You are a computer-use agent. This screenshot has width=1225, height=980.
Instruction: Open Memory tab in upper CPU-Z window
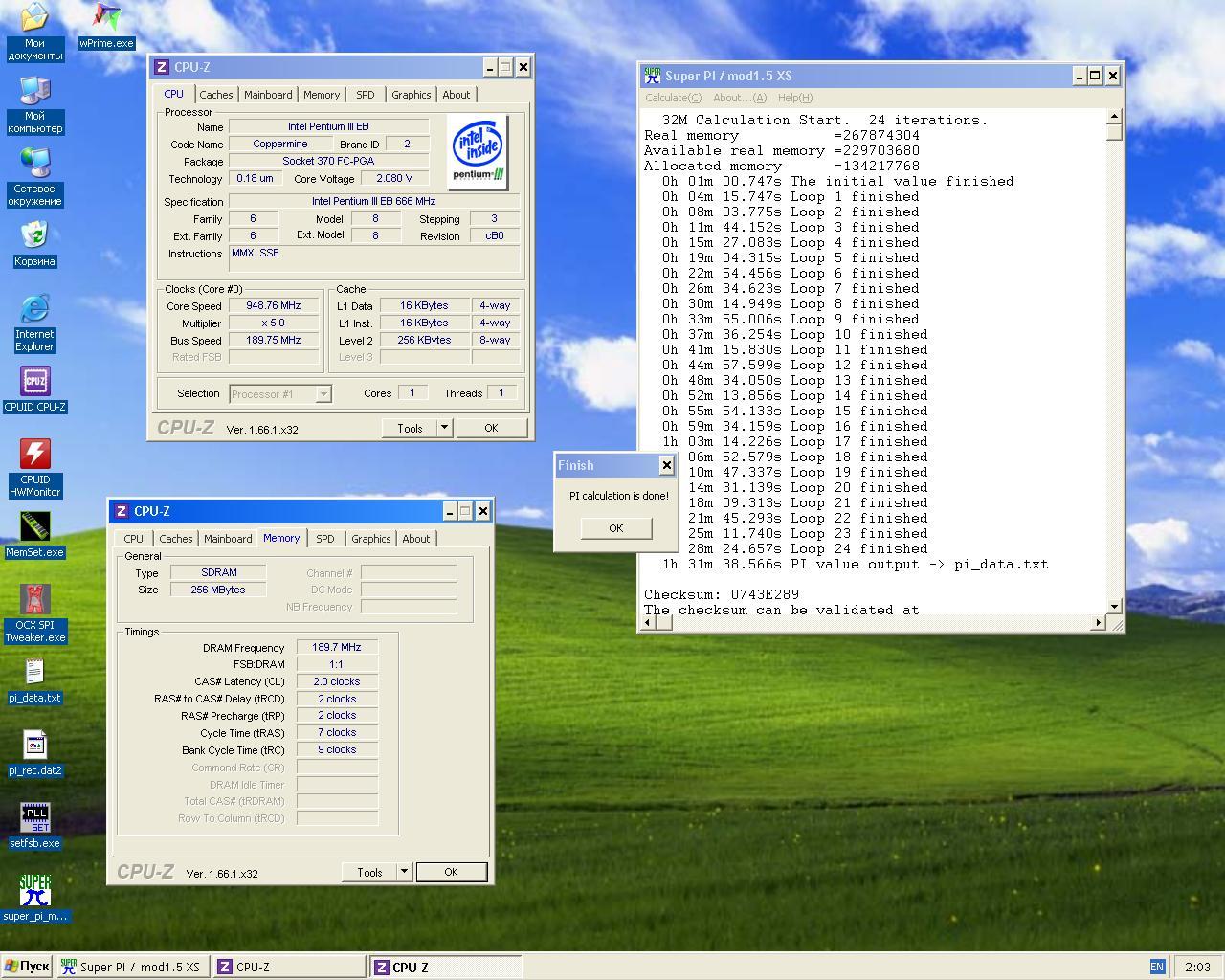(x=322, y=95)
